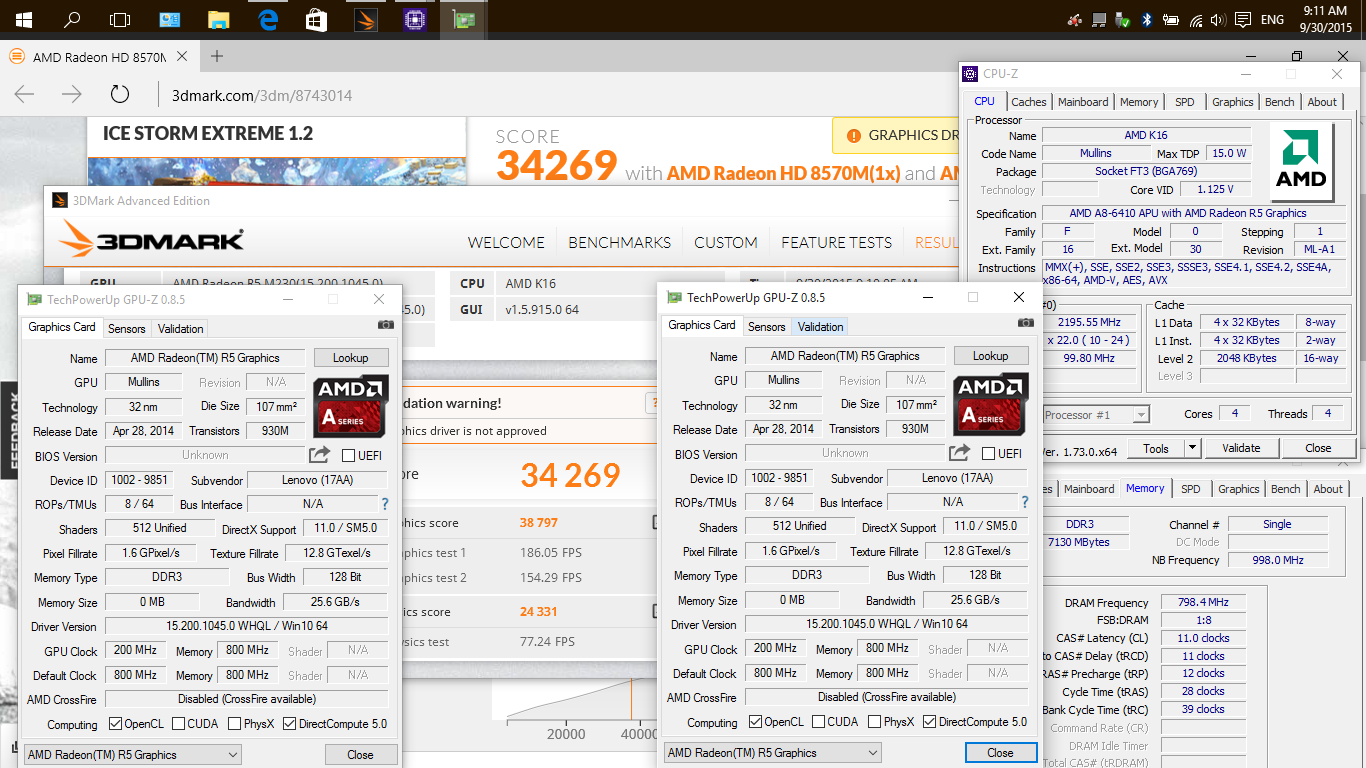This screenshot has width=1366, height=768.
Task: Open the BENCHMARKS tab in 3DMark
Action: (619, 242)
